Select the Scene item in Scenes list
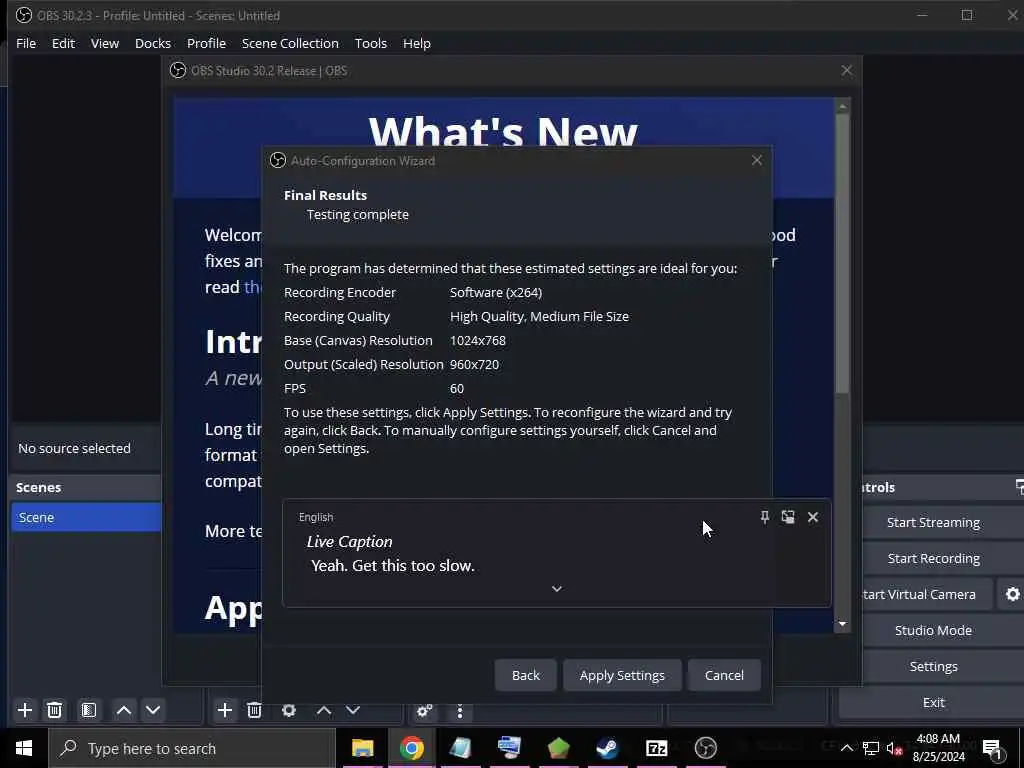Image resolution: width=1024 pixels, height=768 pixels. [86, 517]
